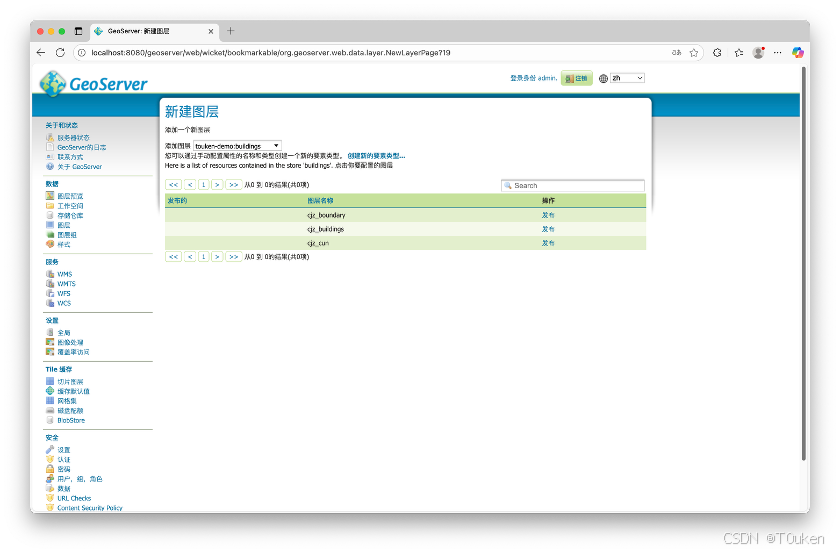
Task: Reload the page with browser refresh
Action: (x=60, y=53)
